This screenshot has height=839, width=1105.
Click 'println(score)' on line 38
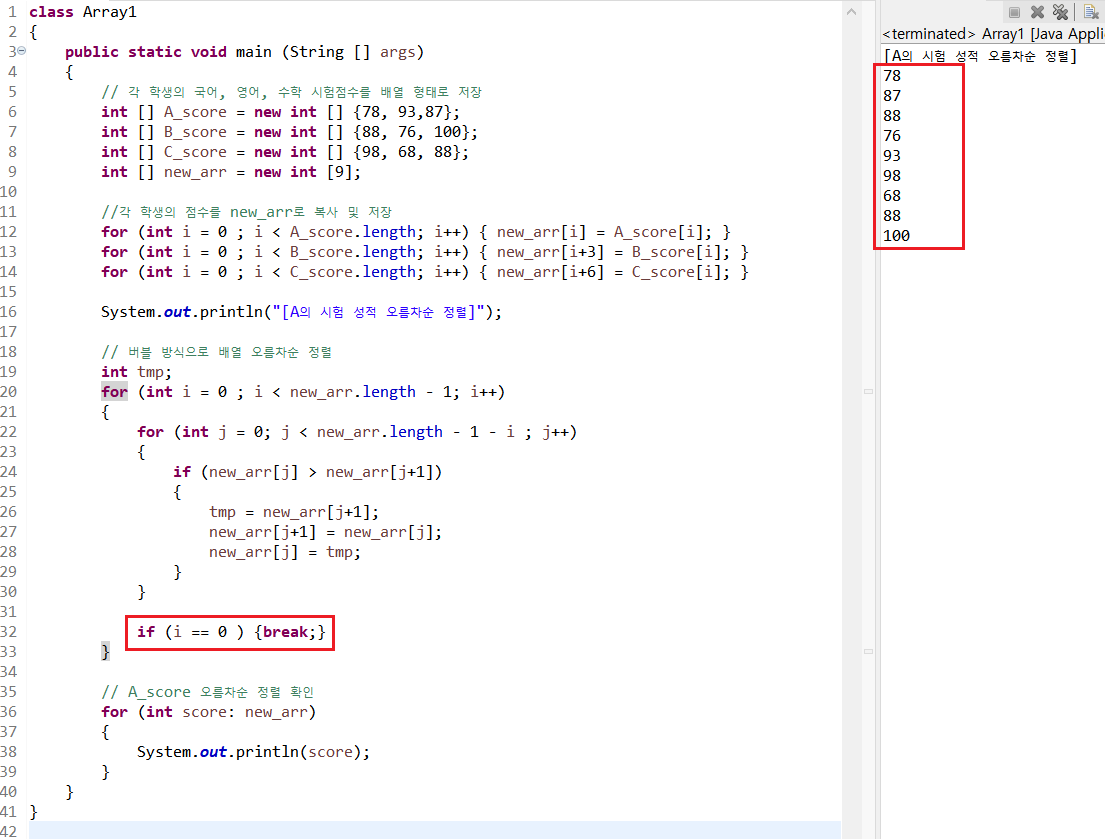(299, 752)
